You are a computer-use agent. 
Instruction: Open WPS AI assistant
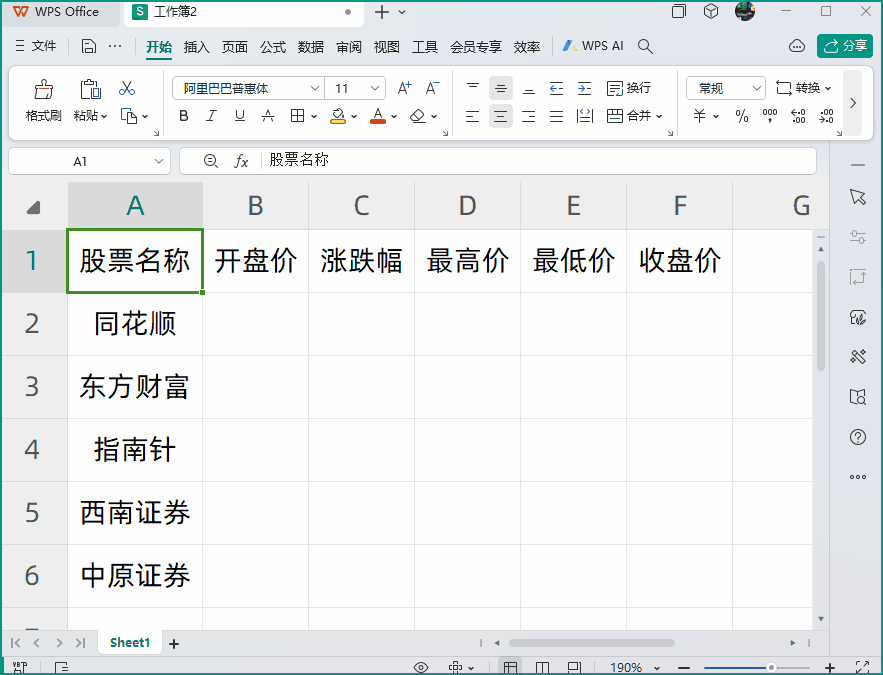[x=593, y=46]
